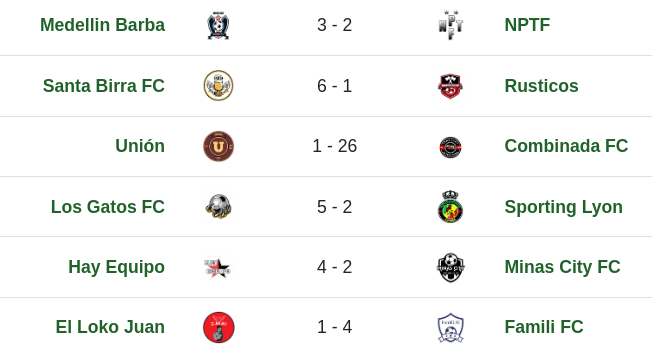Click the Combinada FC black logo
652x360 pixels.
pyautogui.click(x=450, y=147)
